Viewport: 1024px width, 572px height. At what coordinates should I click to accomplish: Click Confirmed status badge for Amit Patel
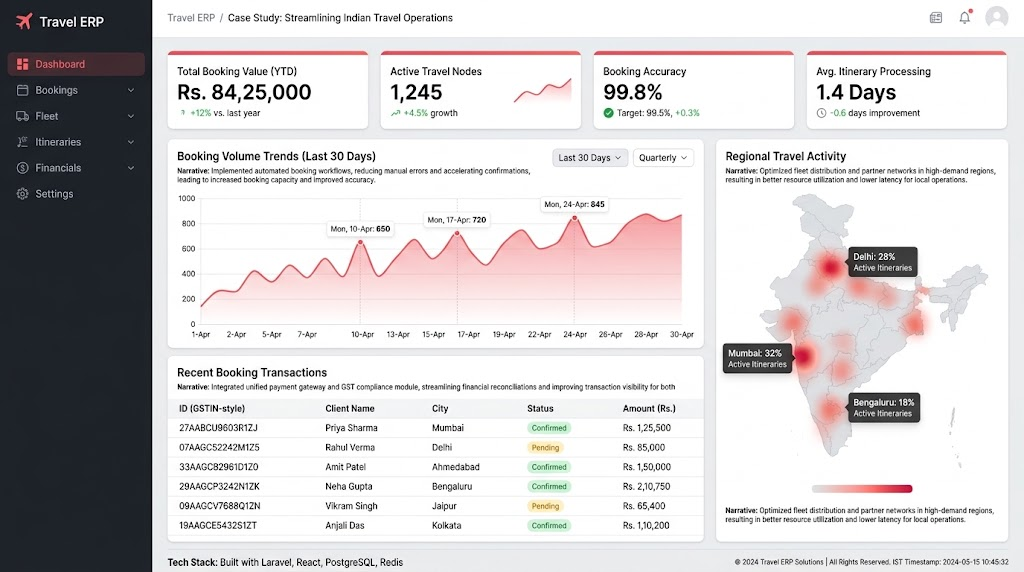[x=549, y=467]
